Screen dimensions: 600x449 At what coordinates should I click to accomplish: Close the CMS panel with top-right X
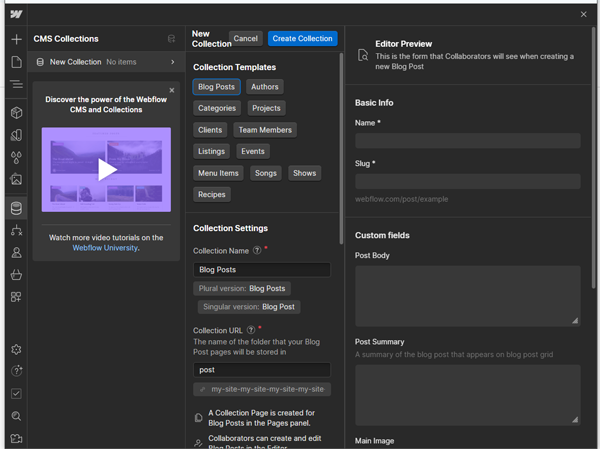(584, 14)
